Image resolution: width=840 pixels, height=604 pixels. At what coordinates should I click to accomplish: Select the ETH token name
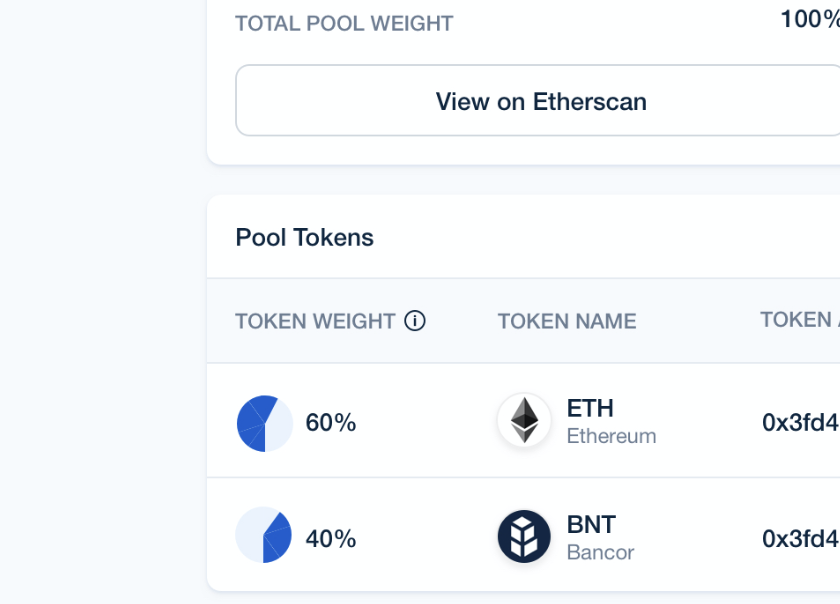[x=590, y=408]
